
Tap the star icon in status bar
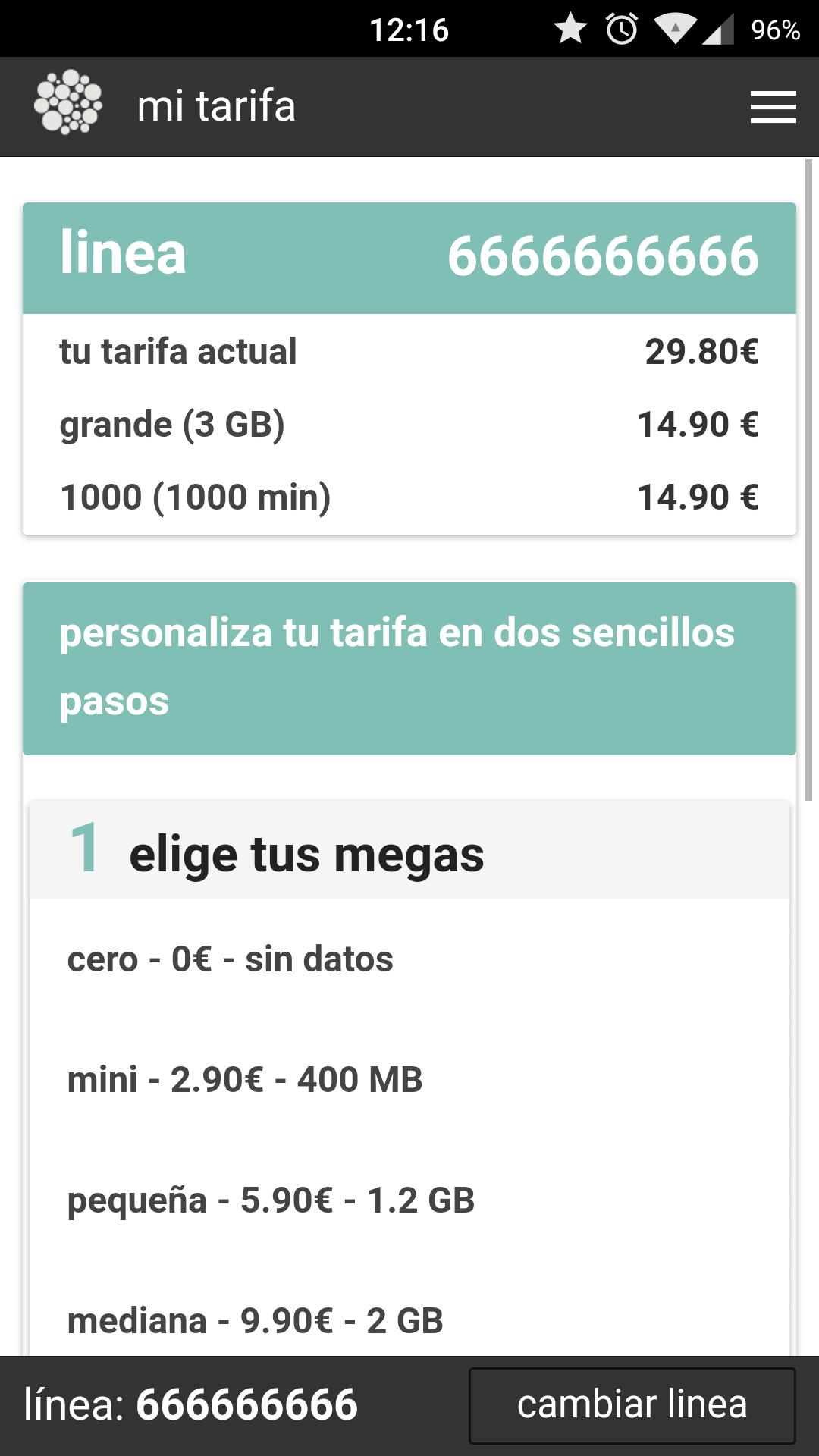coord(570,30)
